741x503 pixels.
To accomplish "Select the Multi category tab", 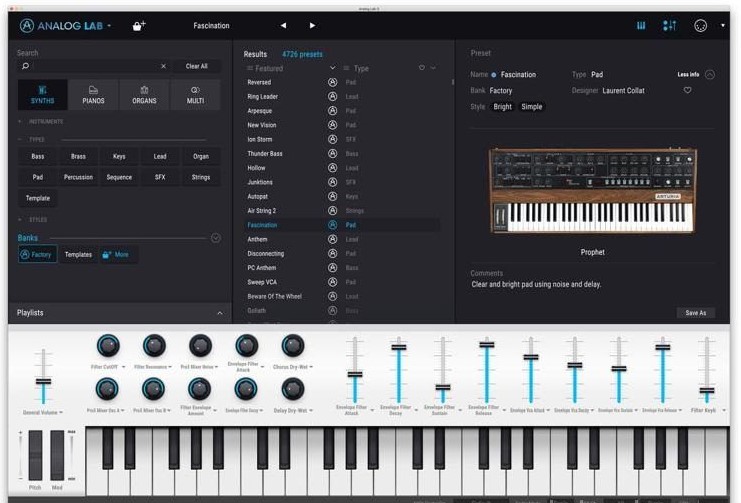I will tap(195, 95).
